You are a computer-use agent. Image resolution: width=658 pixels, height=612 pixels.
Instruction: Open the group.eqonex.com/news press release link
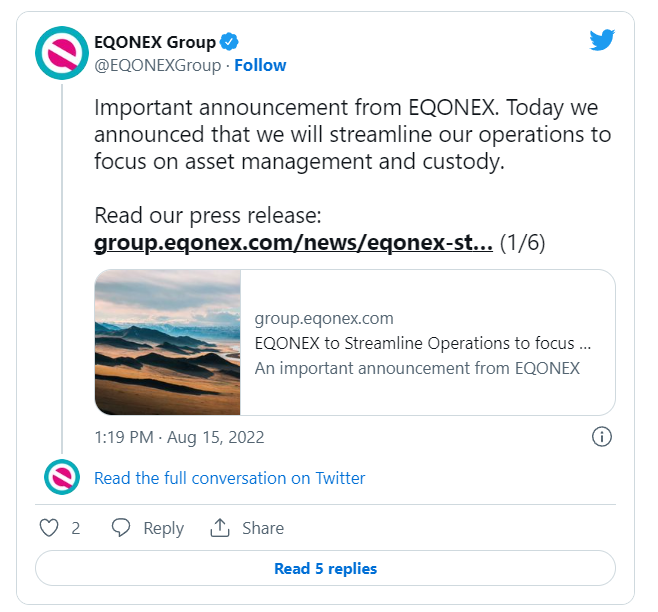point(293,242)
